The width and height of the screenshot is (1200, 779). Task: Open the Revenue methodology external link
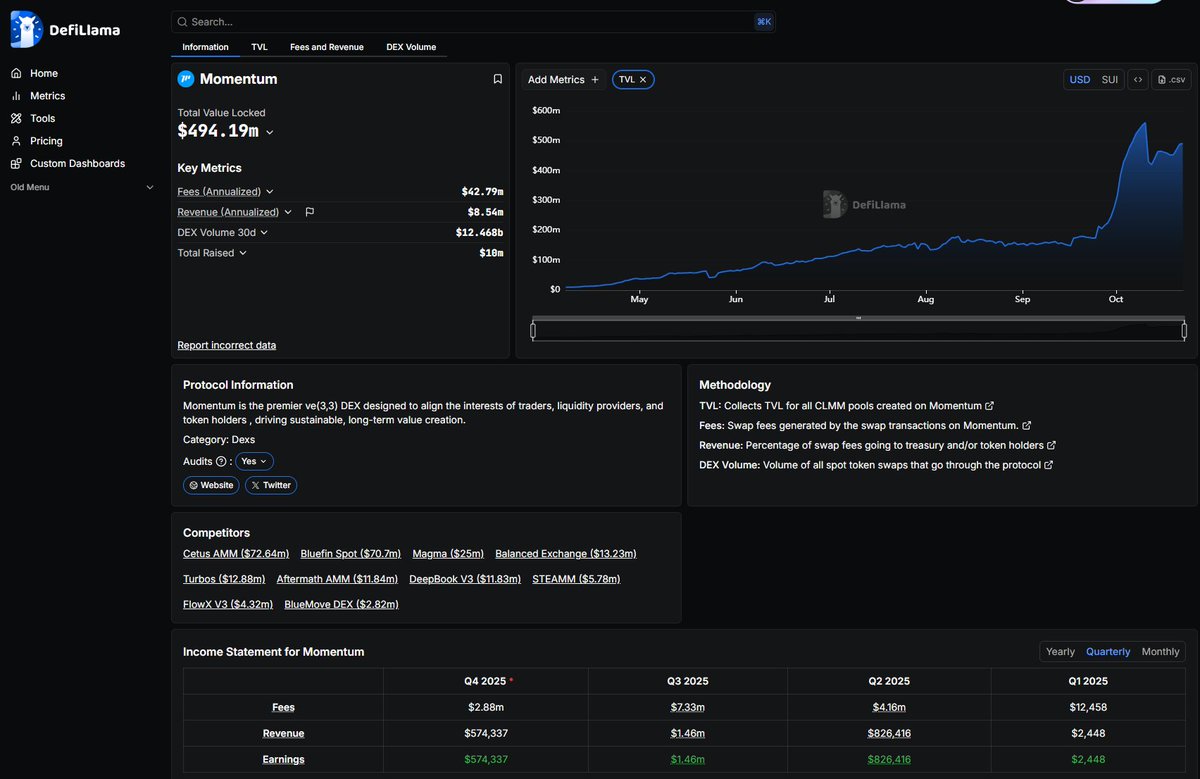(x=1051, y=445)
